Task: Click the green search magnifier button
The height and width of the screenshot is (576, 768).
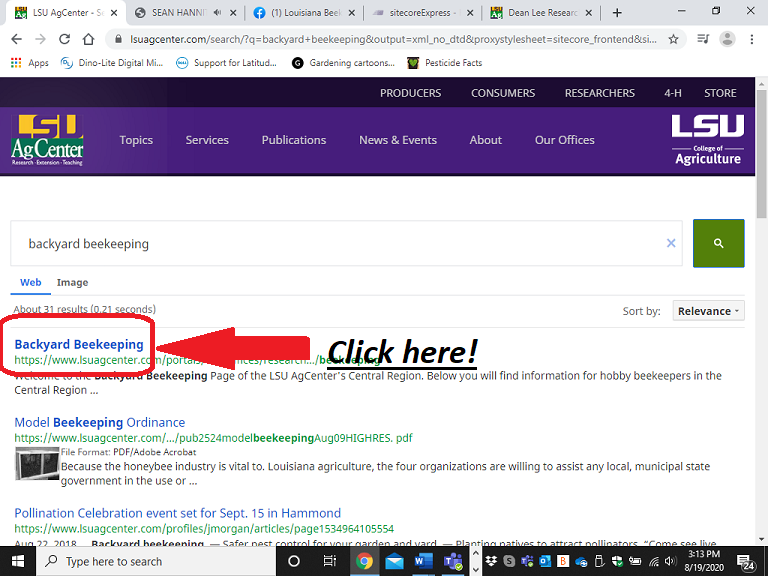Action: coord(719,243)
